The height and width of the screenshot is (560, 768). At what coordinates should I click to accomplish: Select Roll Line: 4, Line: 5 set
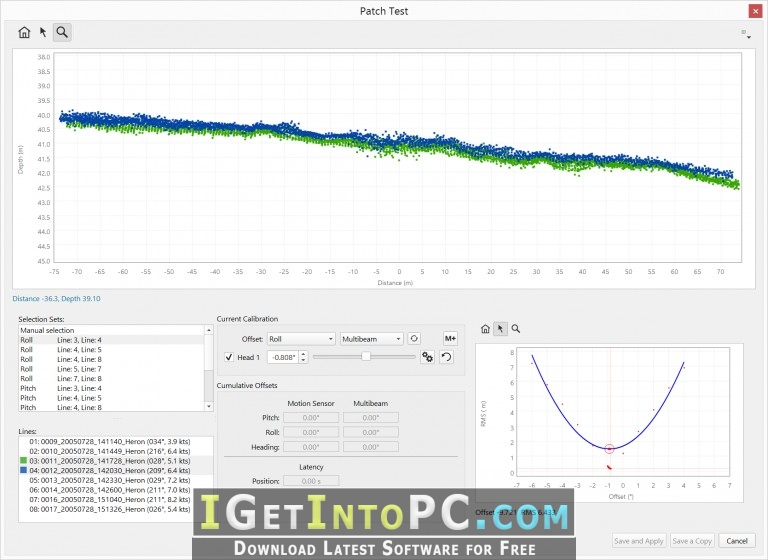[111, 350]
